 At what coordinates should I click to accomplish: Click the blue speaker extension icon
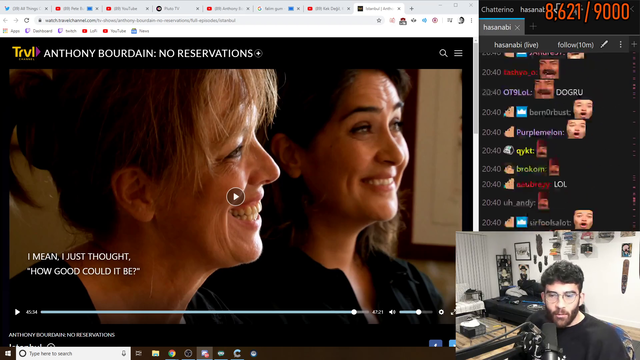pyautogui.click(x=424, y=20)
